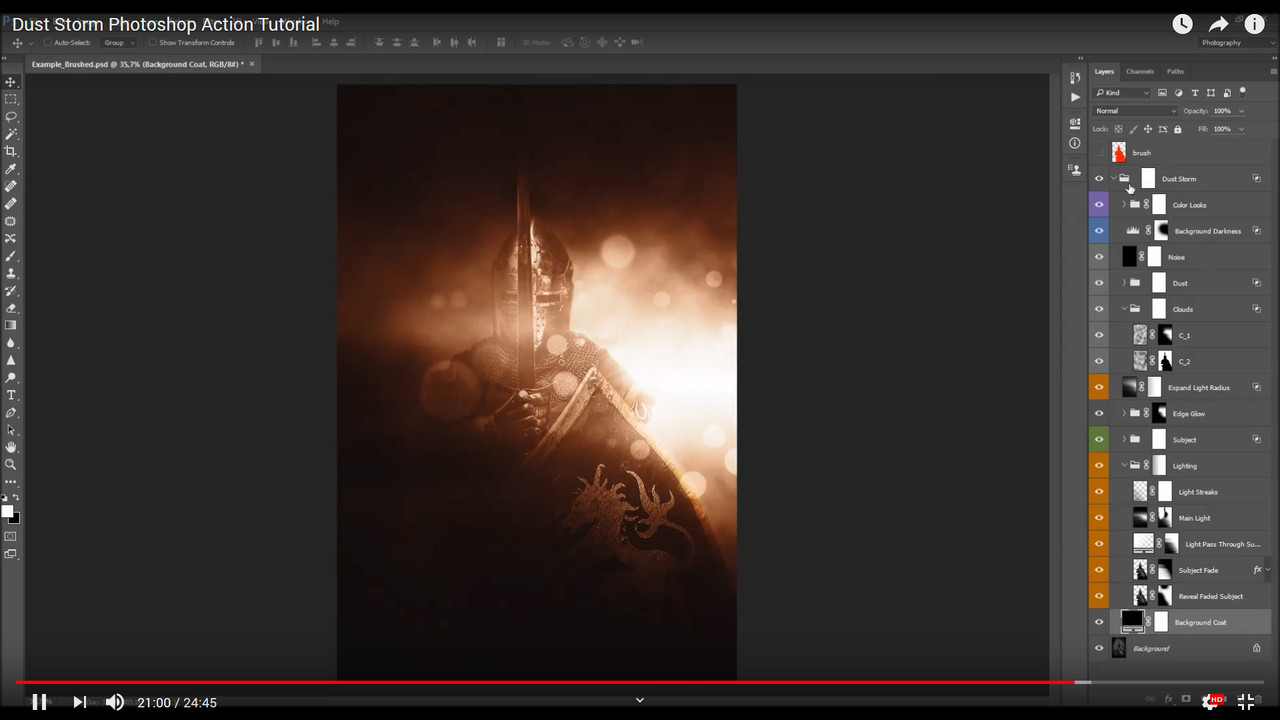Screen dimensions: 1280x720
Task: Expand the Edge Glow group
Action: pyautogui.click(x=1123, y=413)
